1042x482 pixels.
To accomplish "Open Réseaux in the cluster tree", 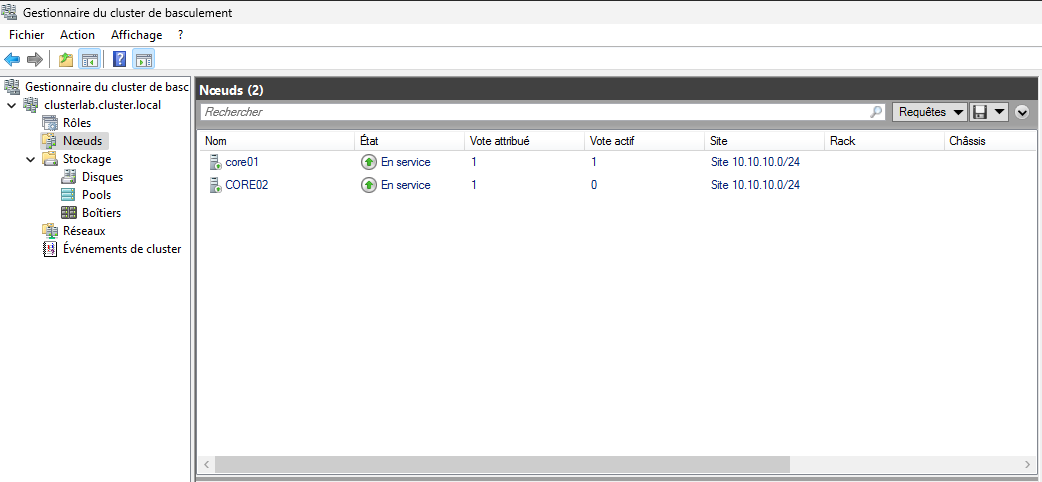I will tap(83, 231).
